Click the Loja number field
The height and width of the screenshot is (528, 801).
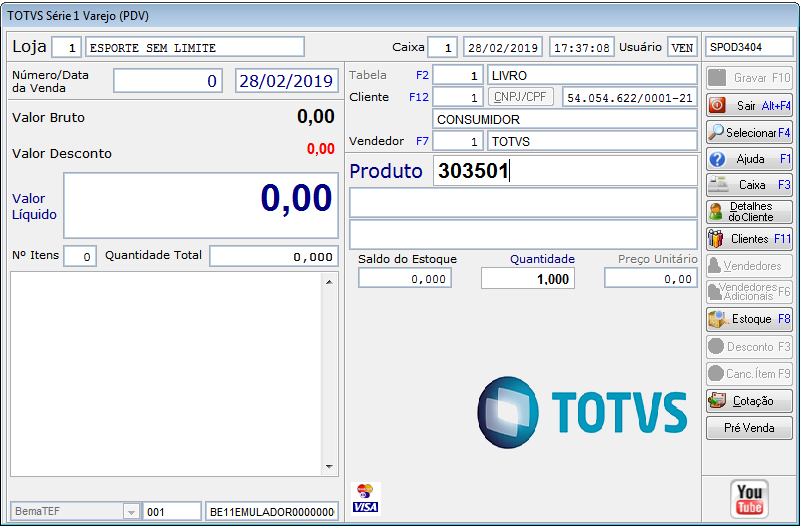coord(66,47)
